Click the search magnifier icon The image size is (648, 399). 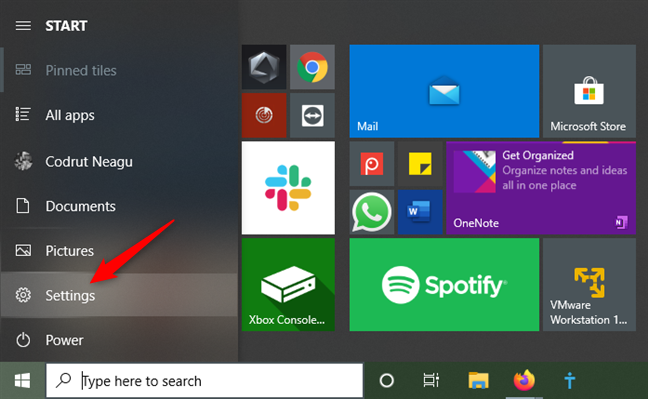click(64, 380)
